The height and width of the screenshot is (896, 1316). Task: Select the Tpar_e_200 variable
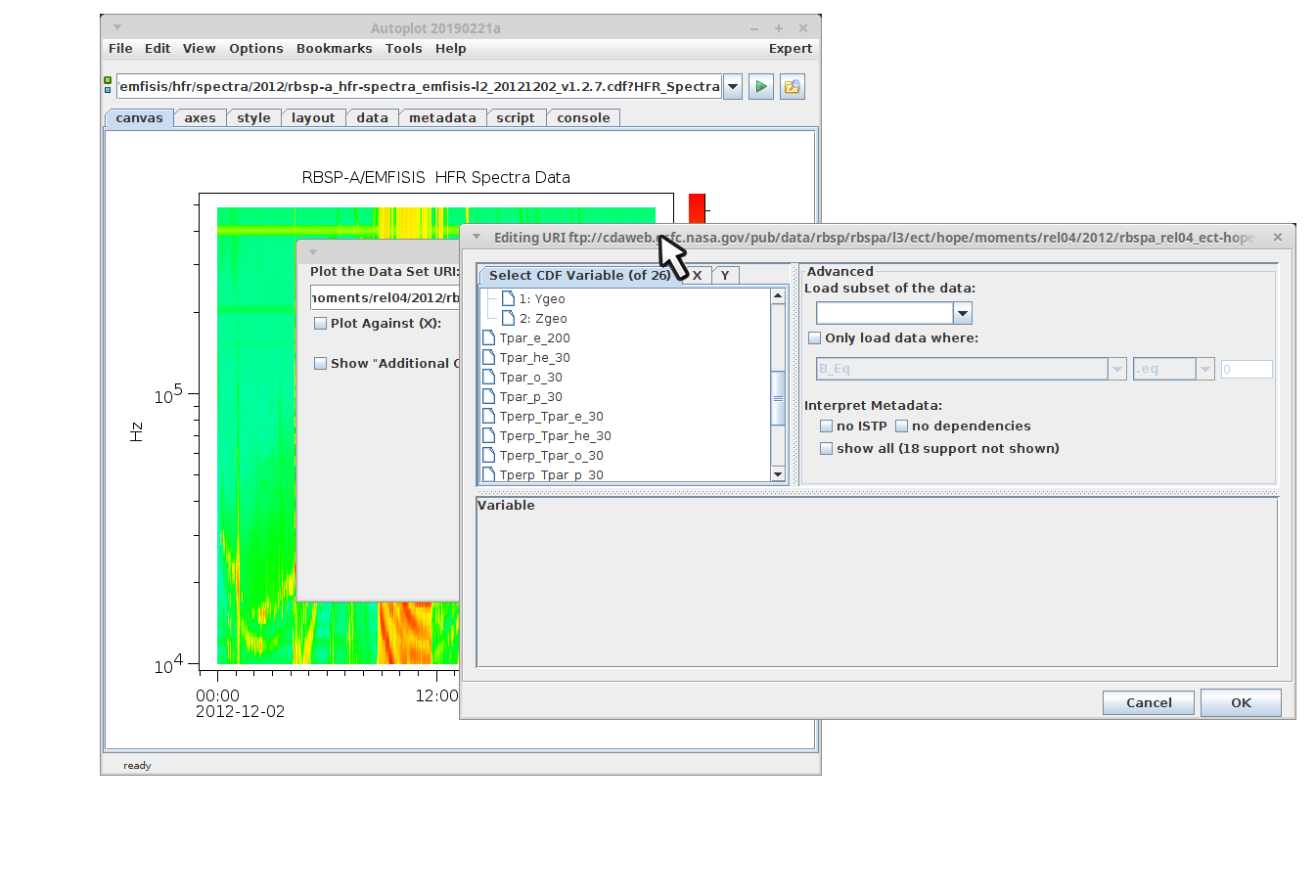coord(534,338)
